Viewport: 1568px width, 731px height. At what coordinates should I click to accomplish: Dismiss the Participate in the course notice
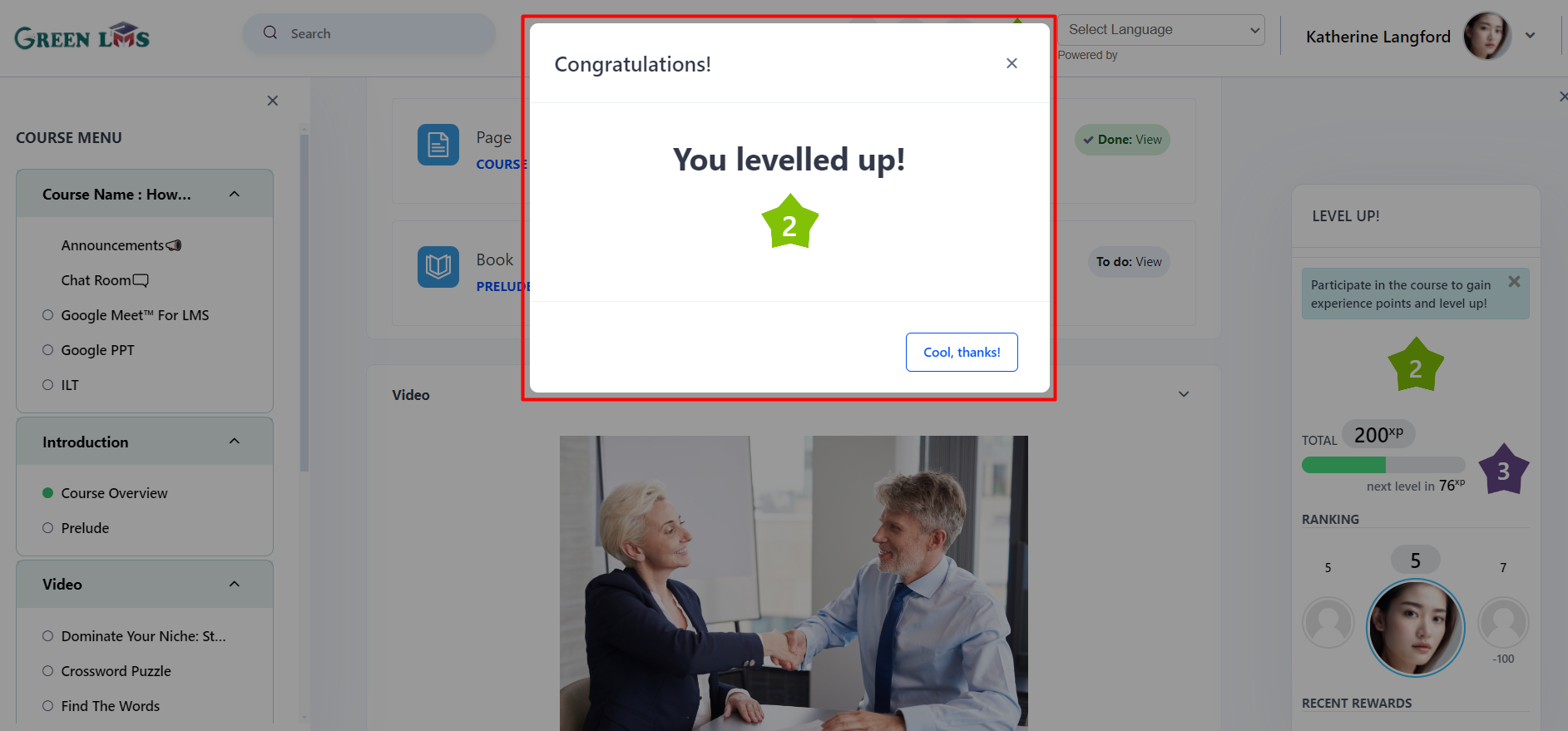click(1514, 281)
